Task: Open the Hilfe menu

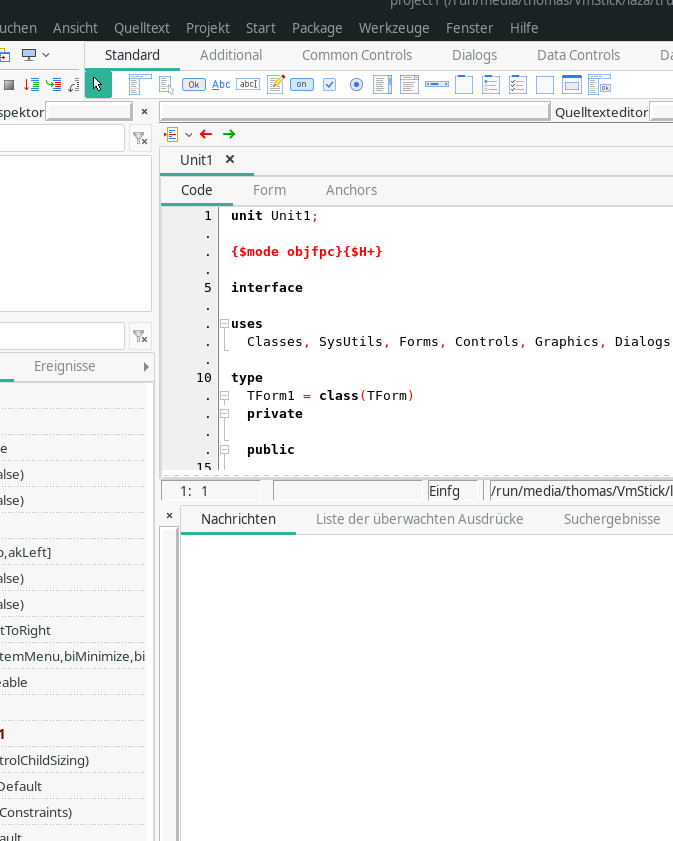Action: (x=524, y=28)
